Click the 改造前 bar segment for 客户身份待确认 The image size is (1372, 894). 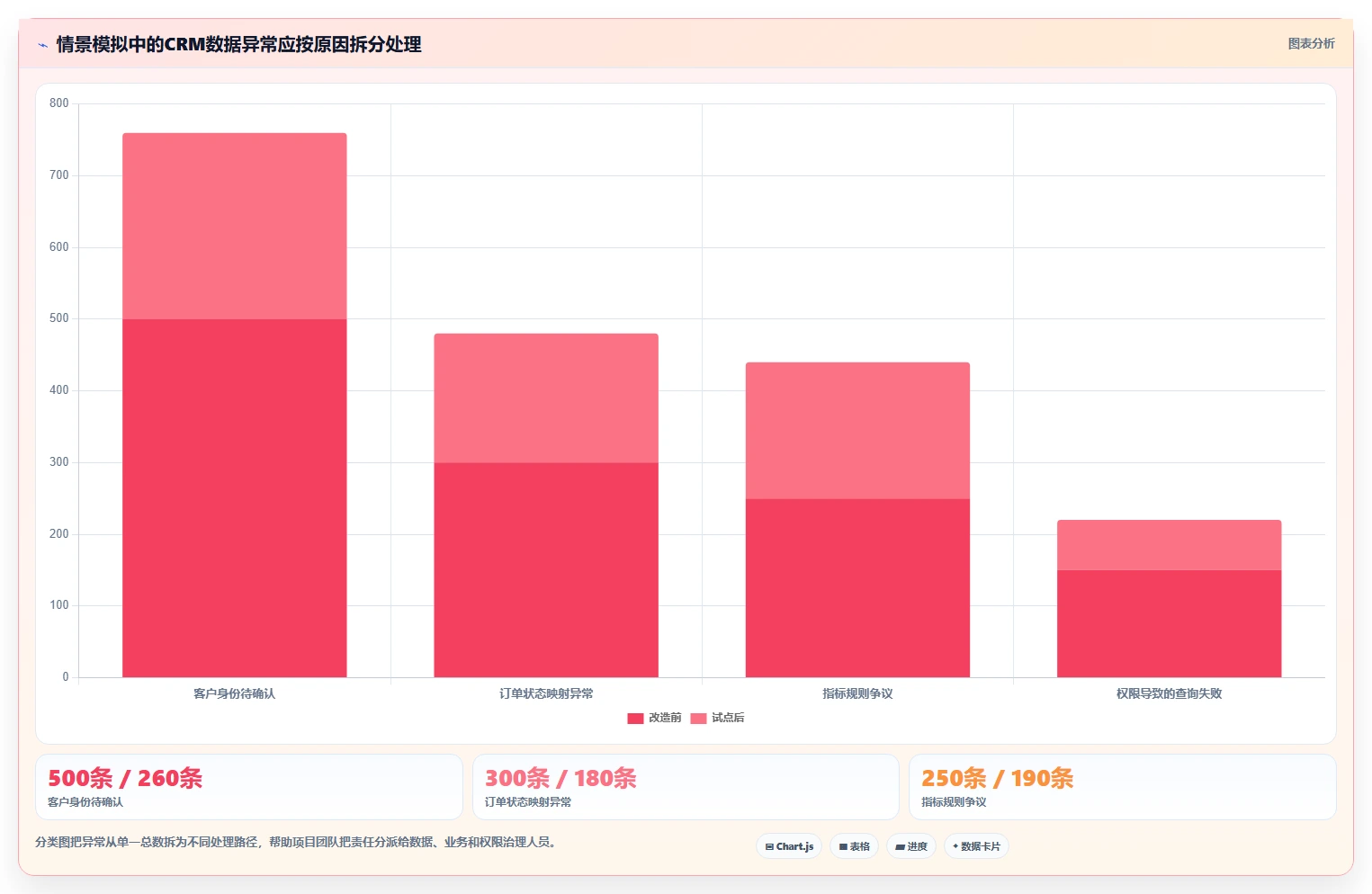click(235, 498)
